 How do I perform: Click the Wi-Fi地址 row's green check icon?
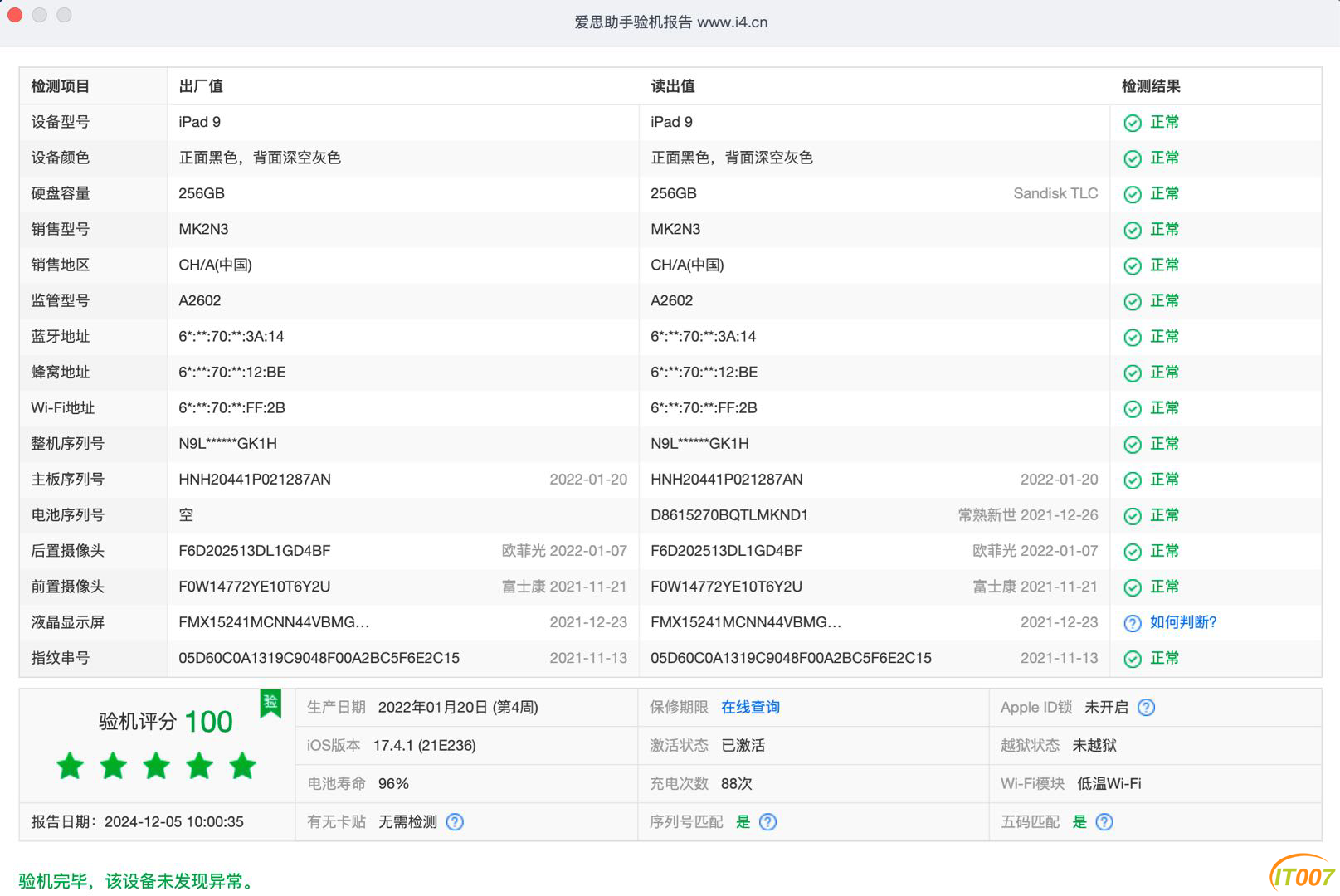pos(1132,408)
